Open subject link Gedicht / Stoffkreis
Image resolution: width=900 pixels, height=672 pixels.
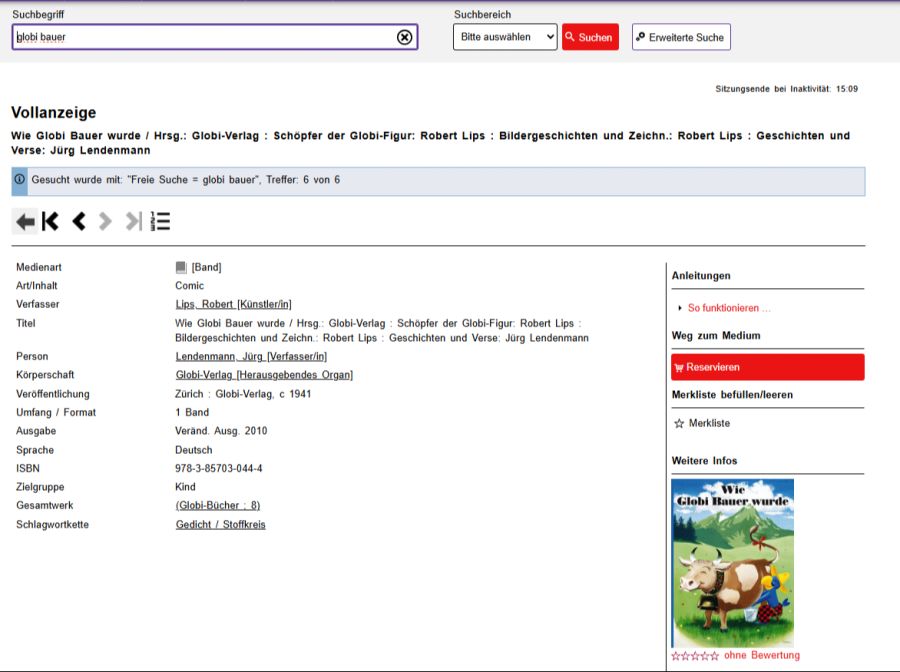[x=220, y=524]
